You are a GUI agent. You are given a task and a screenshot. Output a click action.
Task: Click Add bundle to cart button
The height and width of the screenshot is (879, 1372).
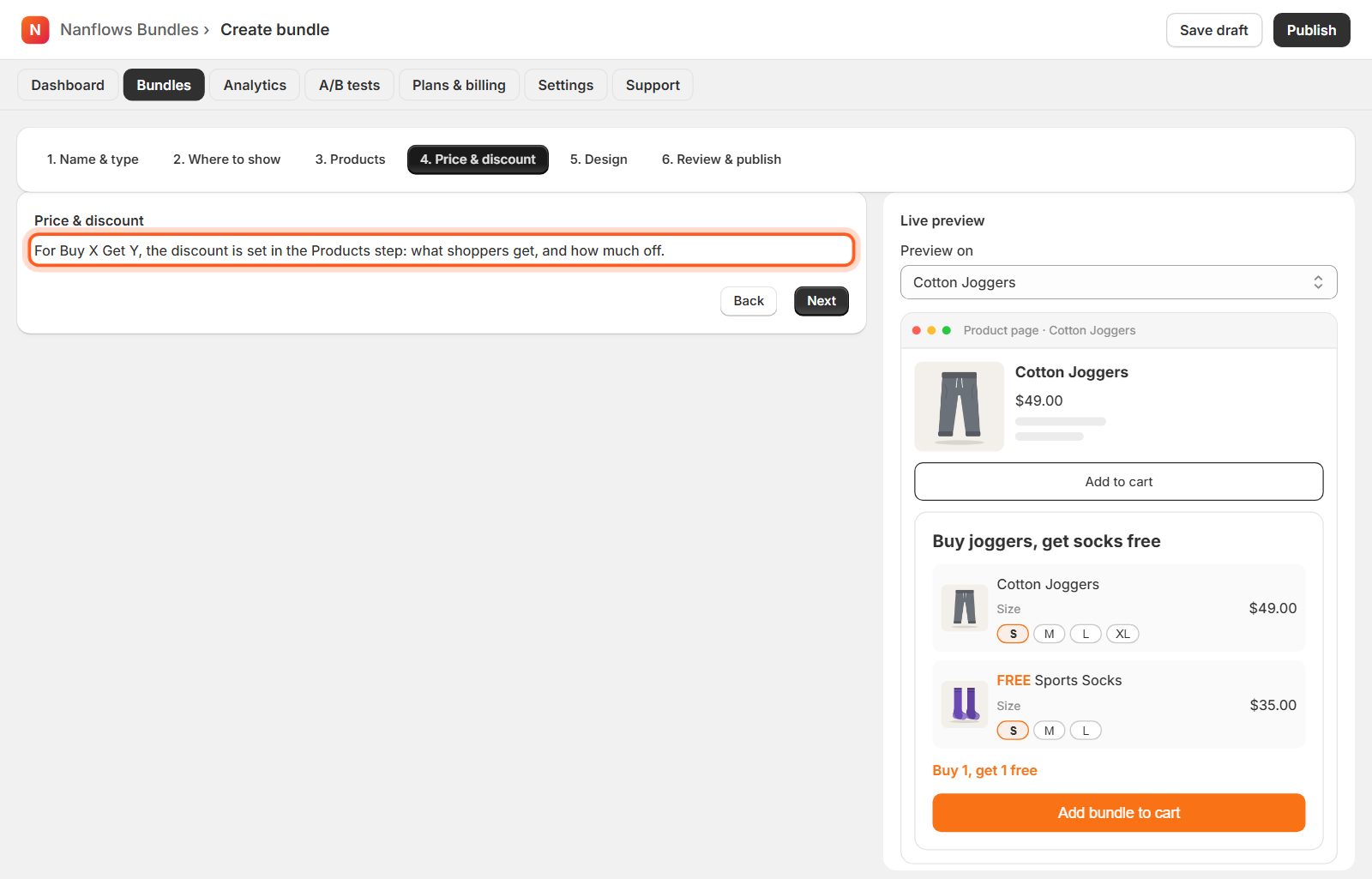click(x=1118, y=813)
